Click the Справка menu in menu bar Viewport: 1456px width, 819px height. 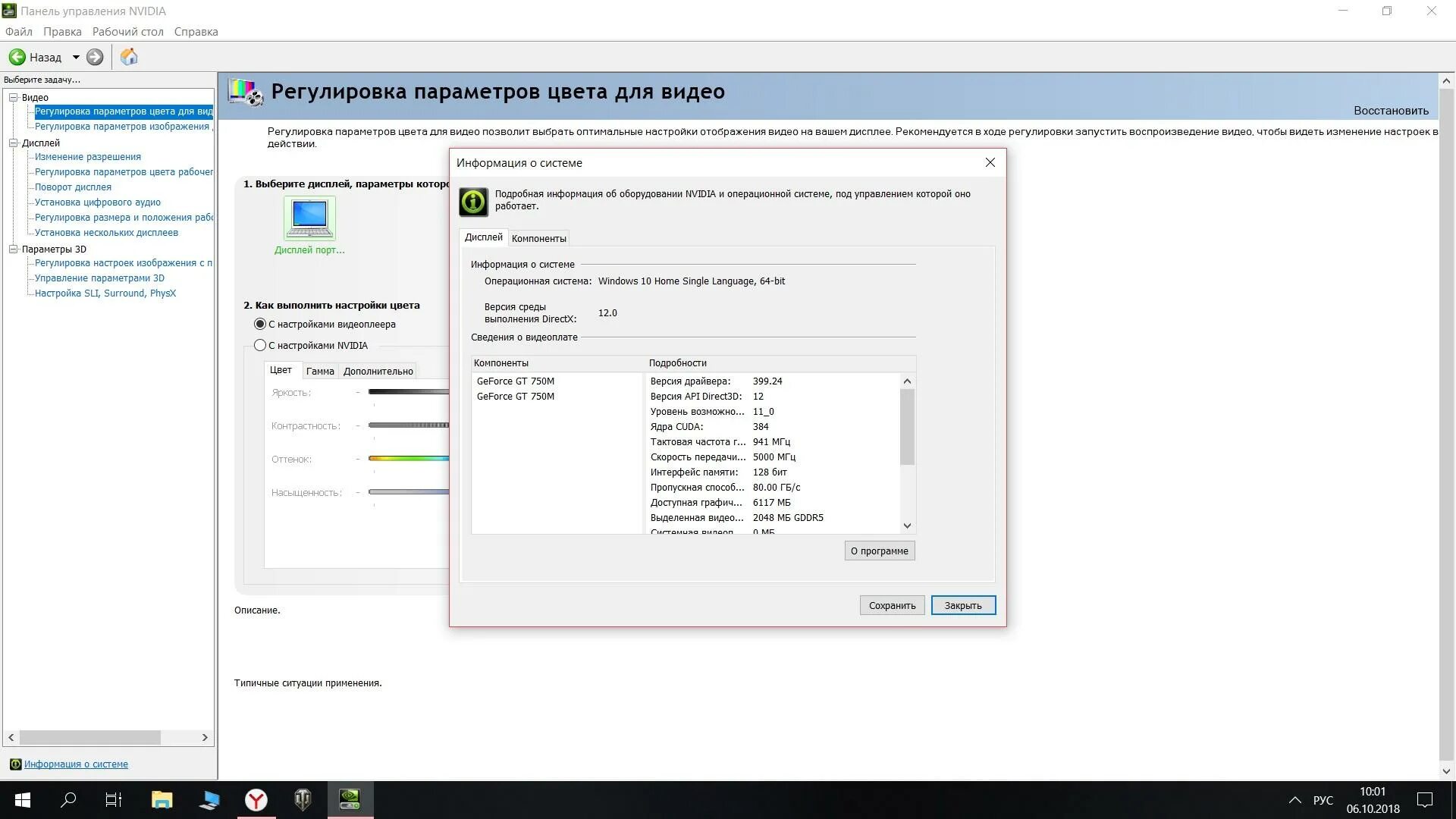tap(196, 31)
